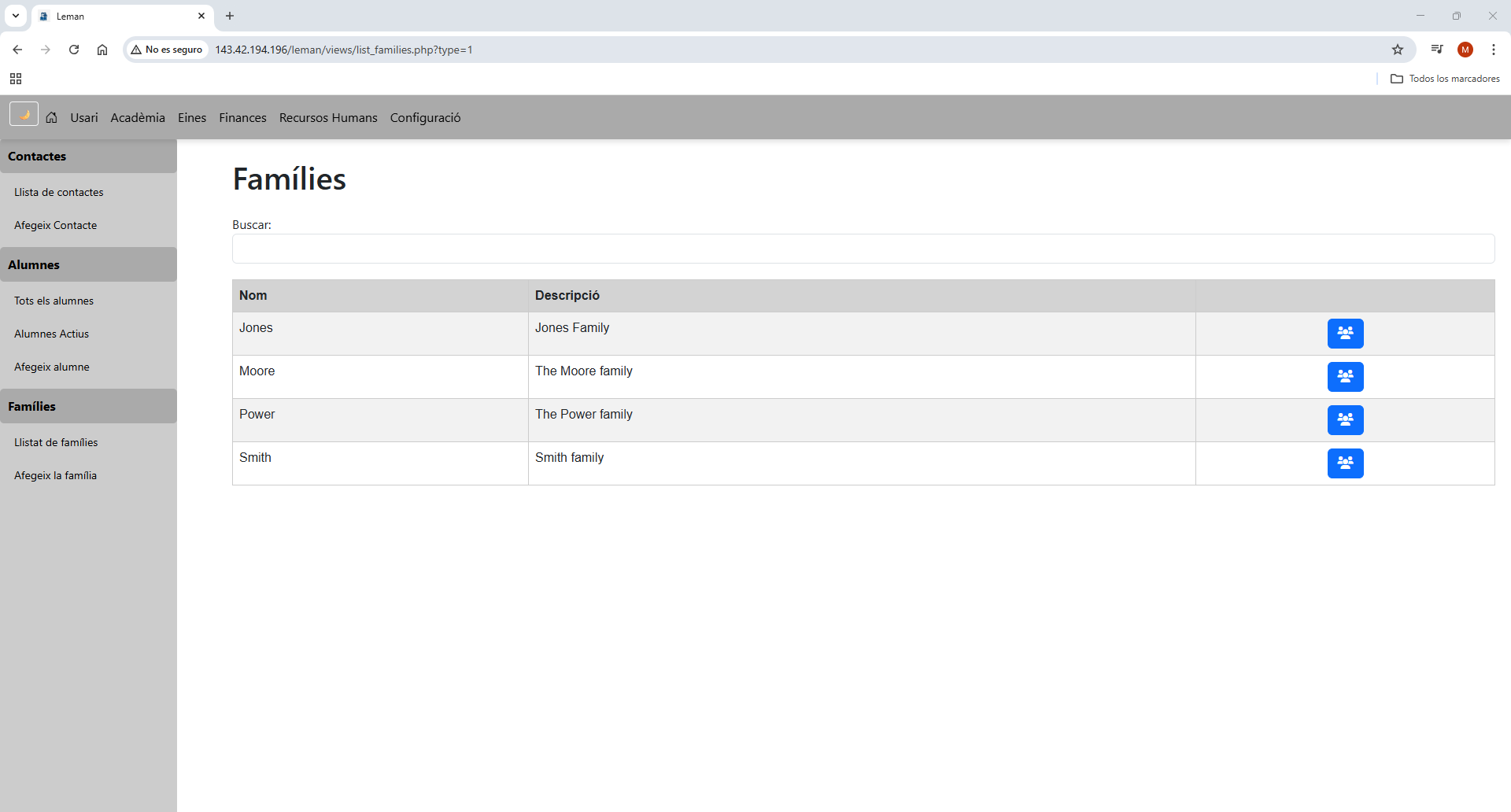Screen dimensions: 1511x812
Task: Open the Configuració menu
Action: click(425, 117)
